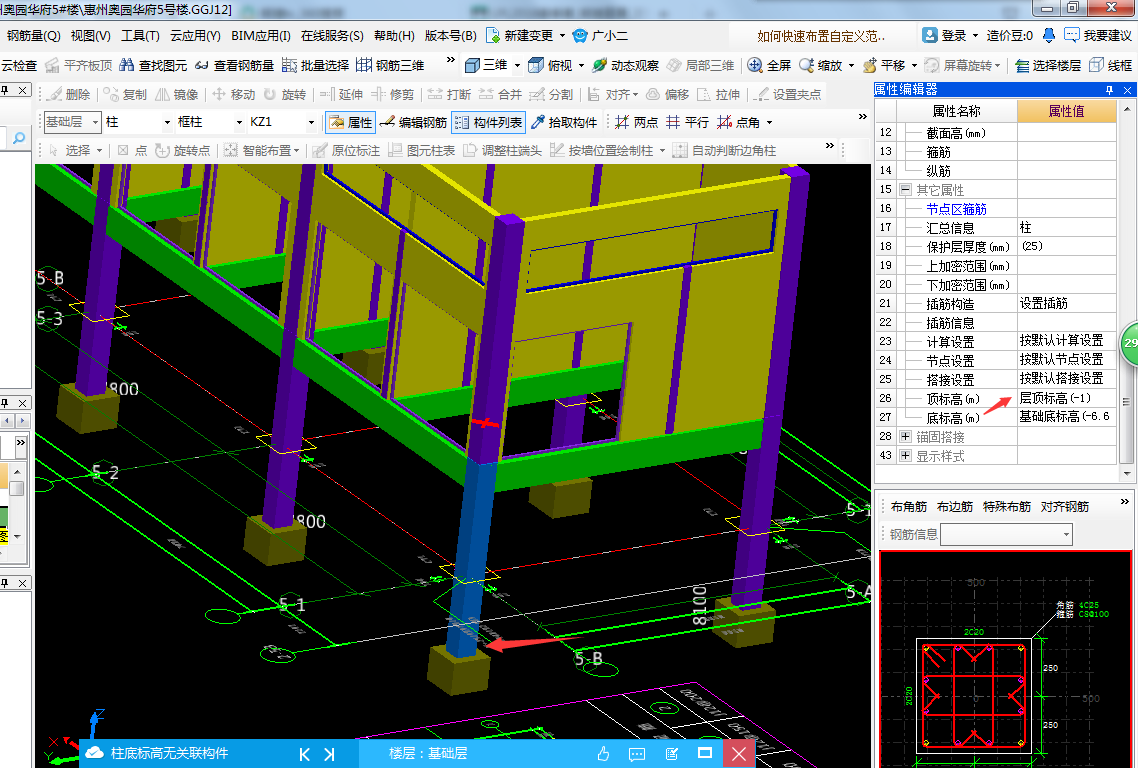
Task: Click the thumbs-up icon in blue bar
Action: click(x=604, y=753)
